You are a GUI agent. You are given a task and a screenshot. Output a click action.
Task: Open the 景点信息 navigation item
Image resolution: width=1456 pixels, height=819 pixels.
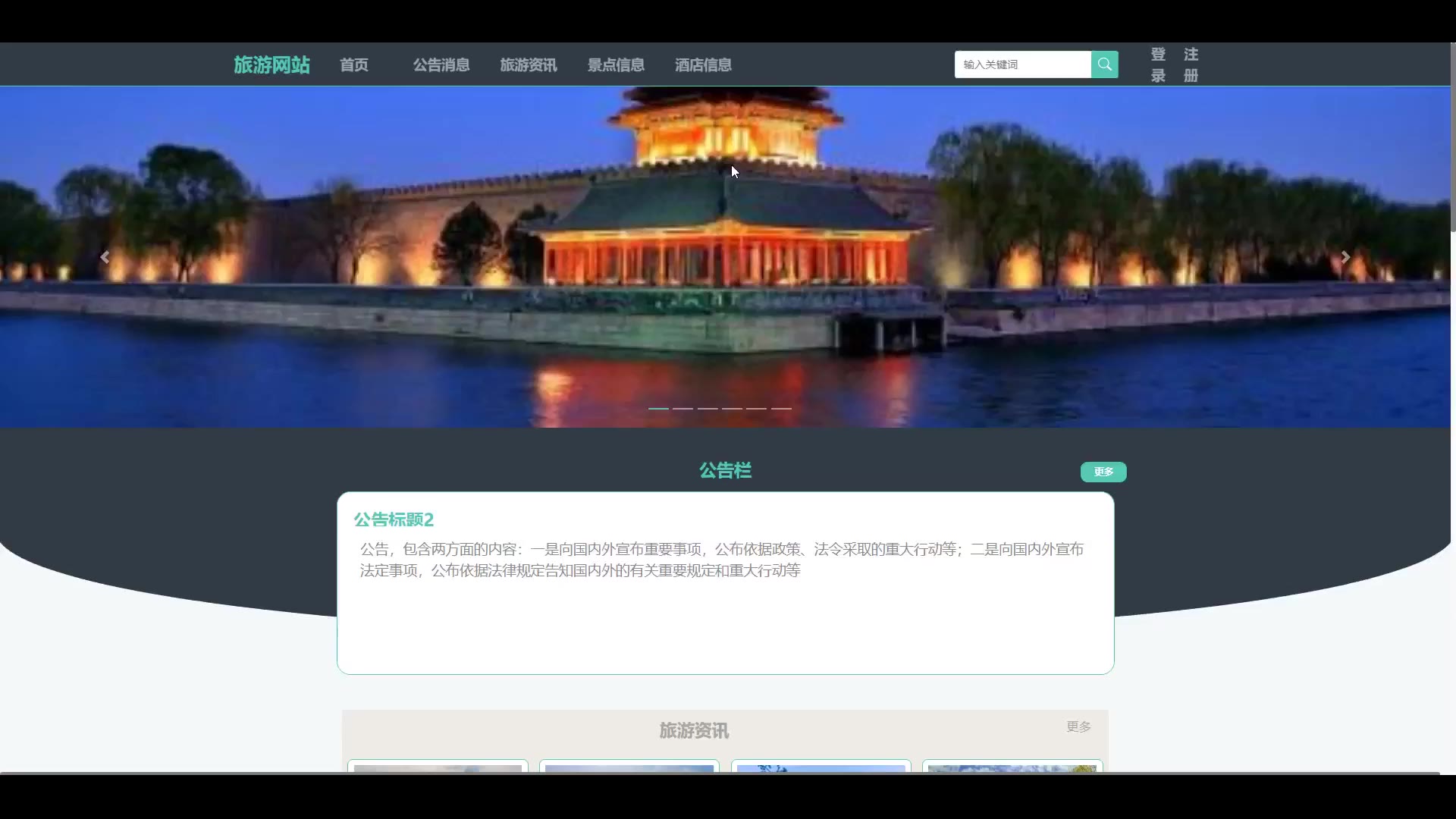point(616,64)
